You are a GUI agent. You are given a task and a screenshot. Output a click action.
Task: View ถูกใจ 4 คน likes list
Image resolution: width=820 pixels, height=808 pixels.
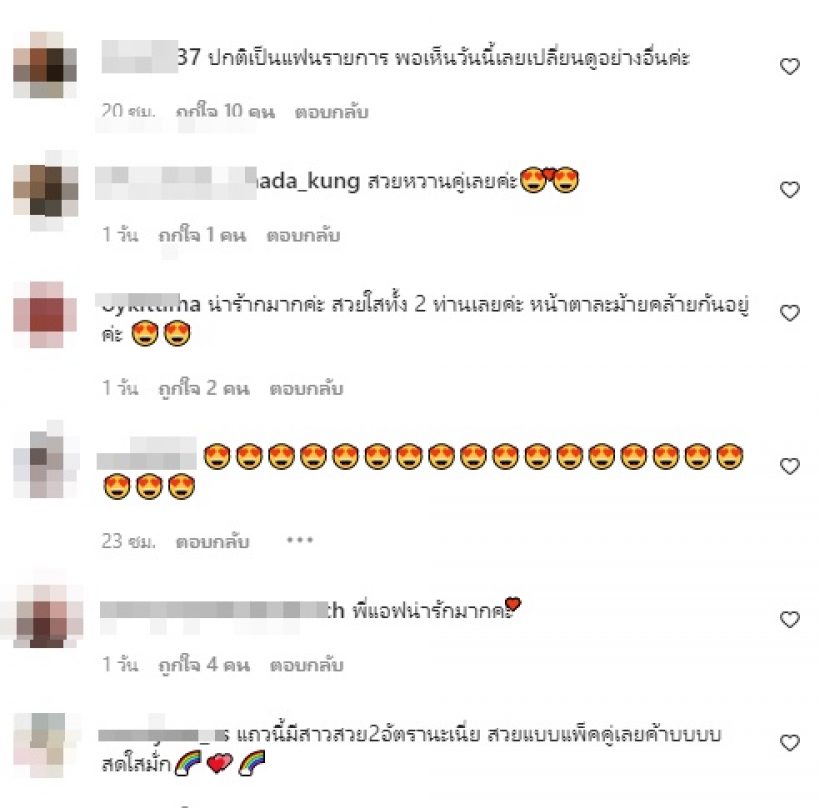coord(204,665)
